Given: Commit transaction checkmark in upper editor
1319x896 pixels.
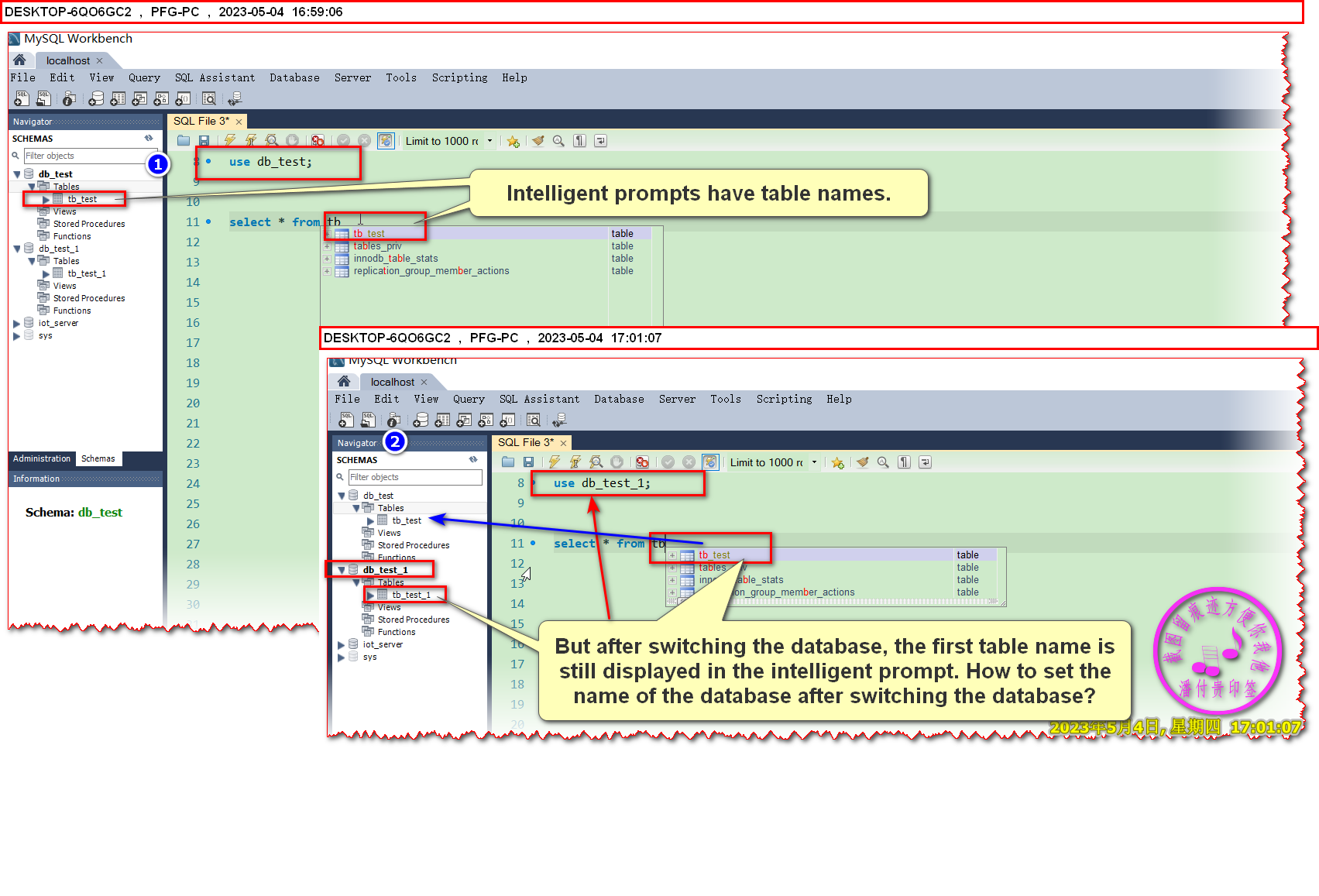Looking at the screenshot, I should 343,141.
